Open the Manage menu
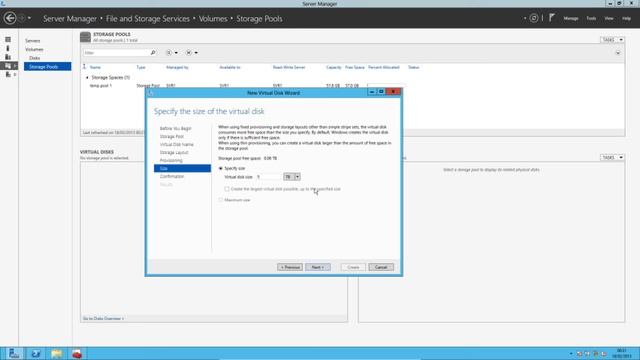The height and width of the screenshot is (360, 640). tap(571, 18)
